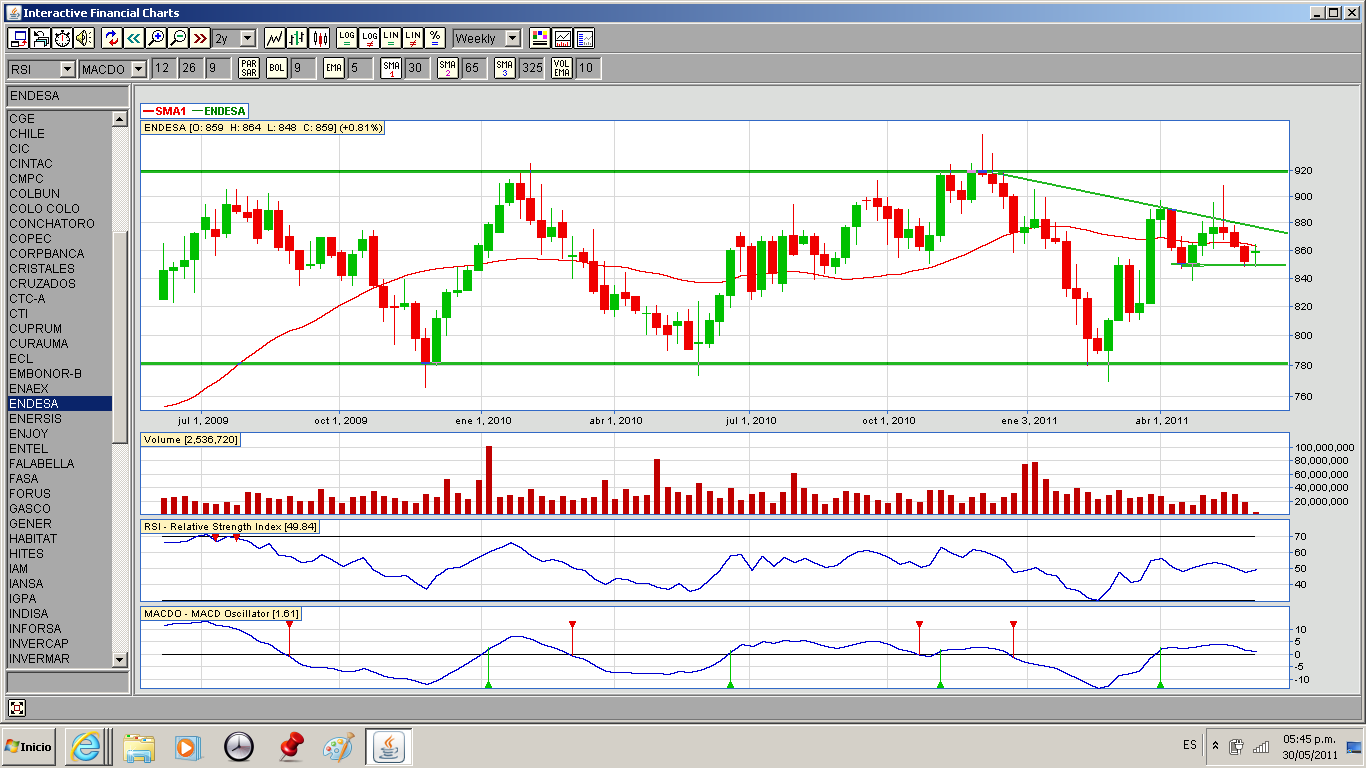Select IANSA in the stock list
This screenshot has height=768, width=1366.
coord(60,583)
